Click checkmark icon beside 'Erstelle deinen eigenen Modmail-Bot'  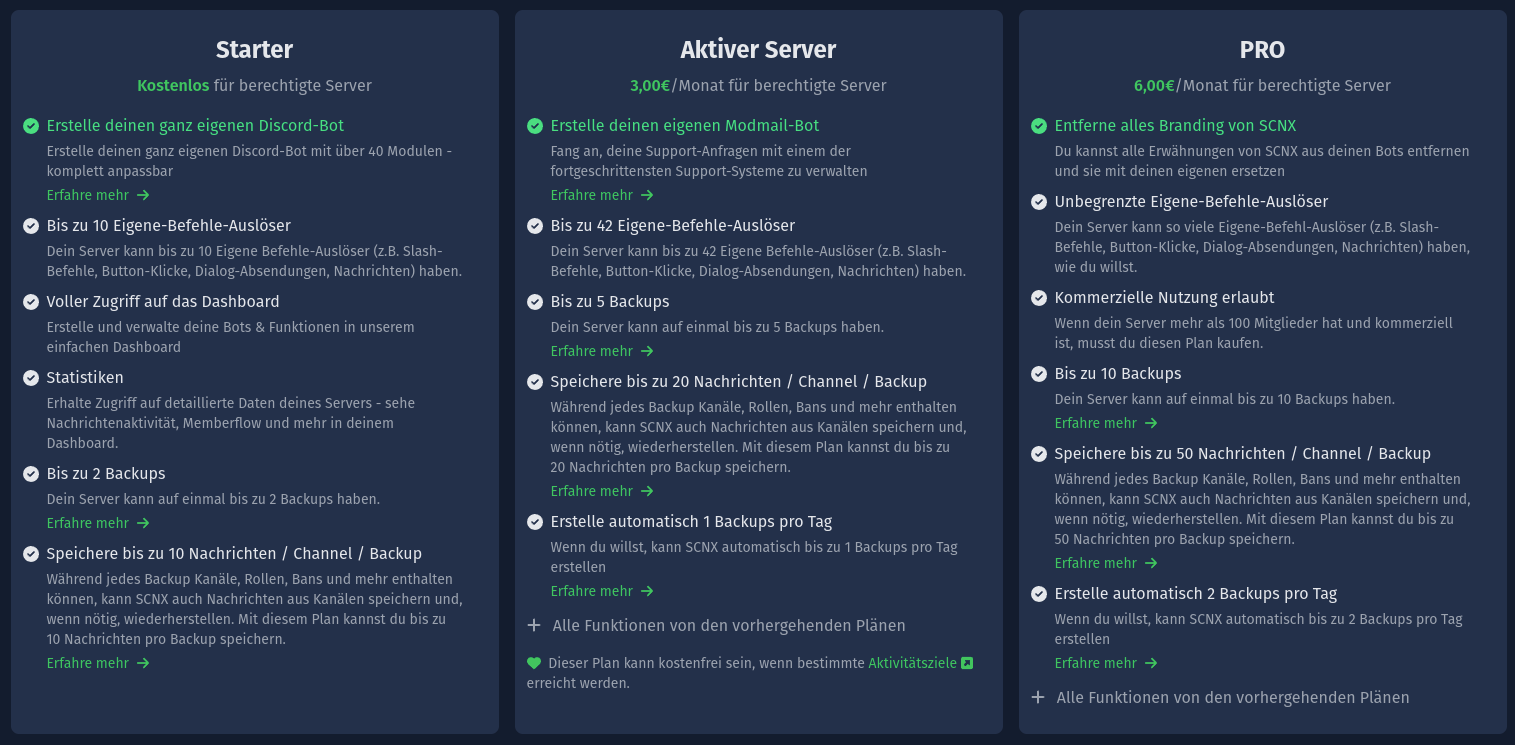point(535,126)
